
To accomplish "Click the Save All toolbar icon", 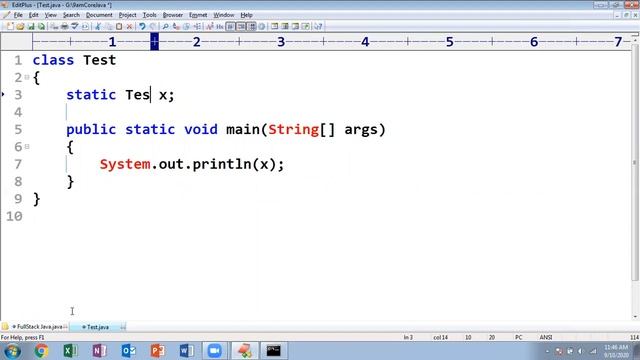I will tap(42, 27).
